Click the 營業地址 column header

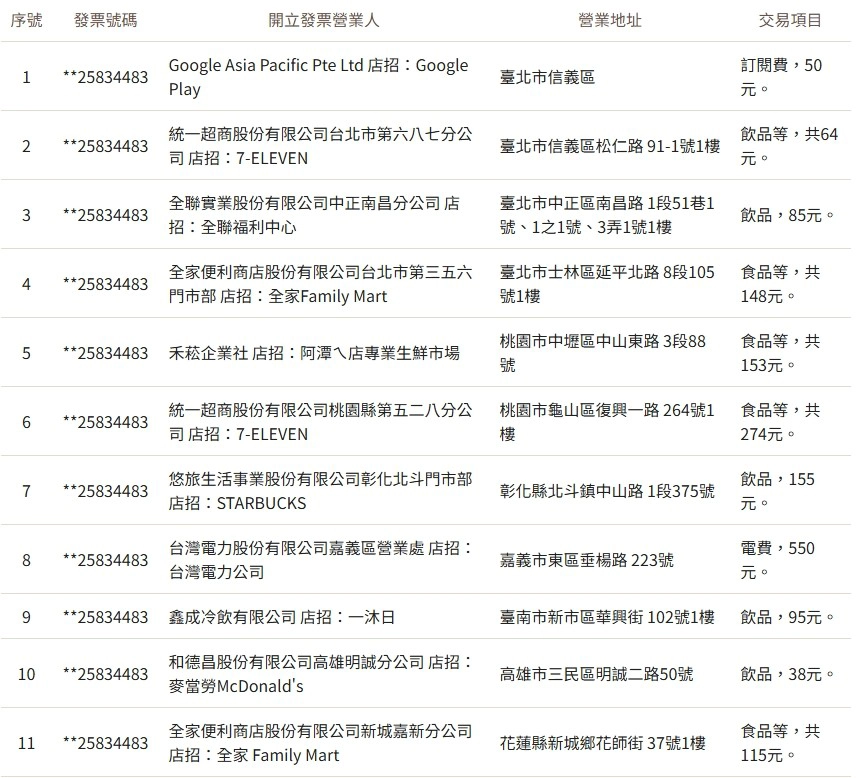pyautogui.click(x=610, y=20)
